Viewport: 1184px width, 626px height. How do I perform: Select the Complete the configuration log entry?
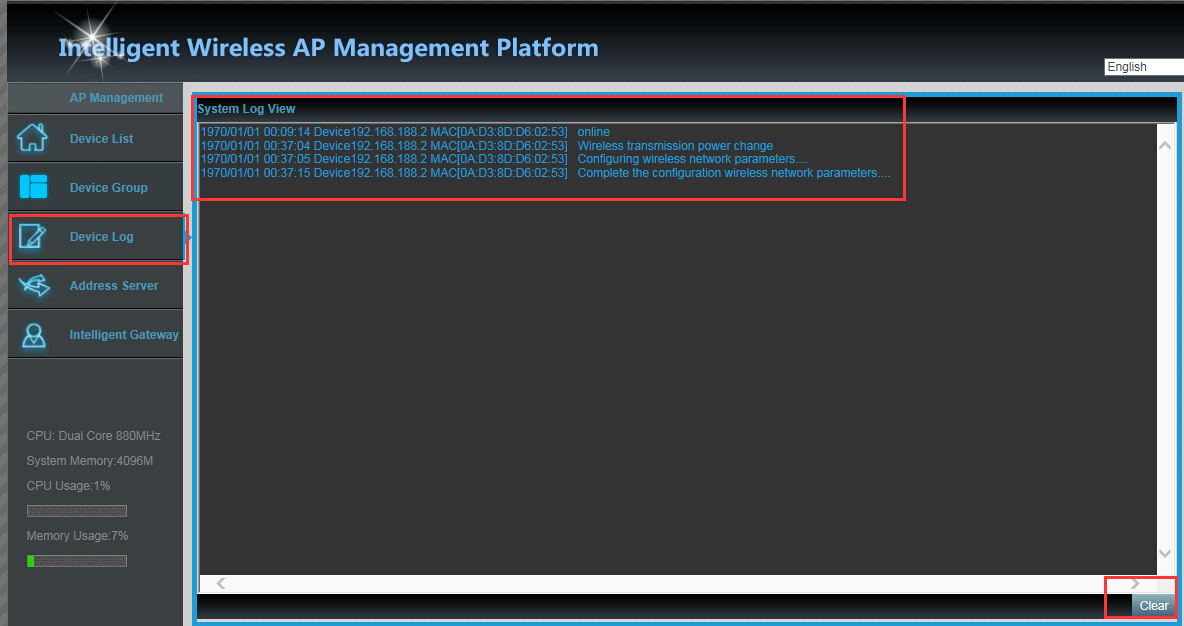point(545,173)
